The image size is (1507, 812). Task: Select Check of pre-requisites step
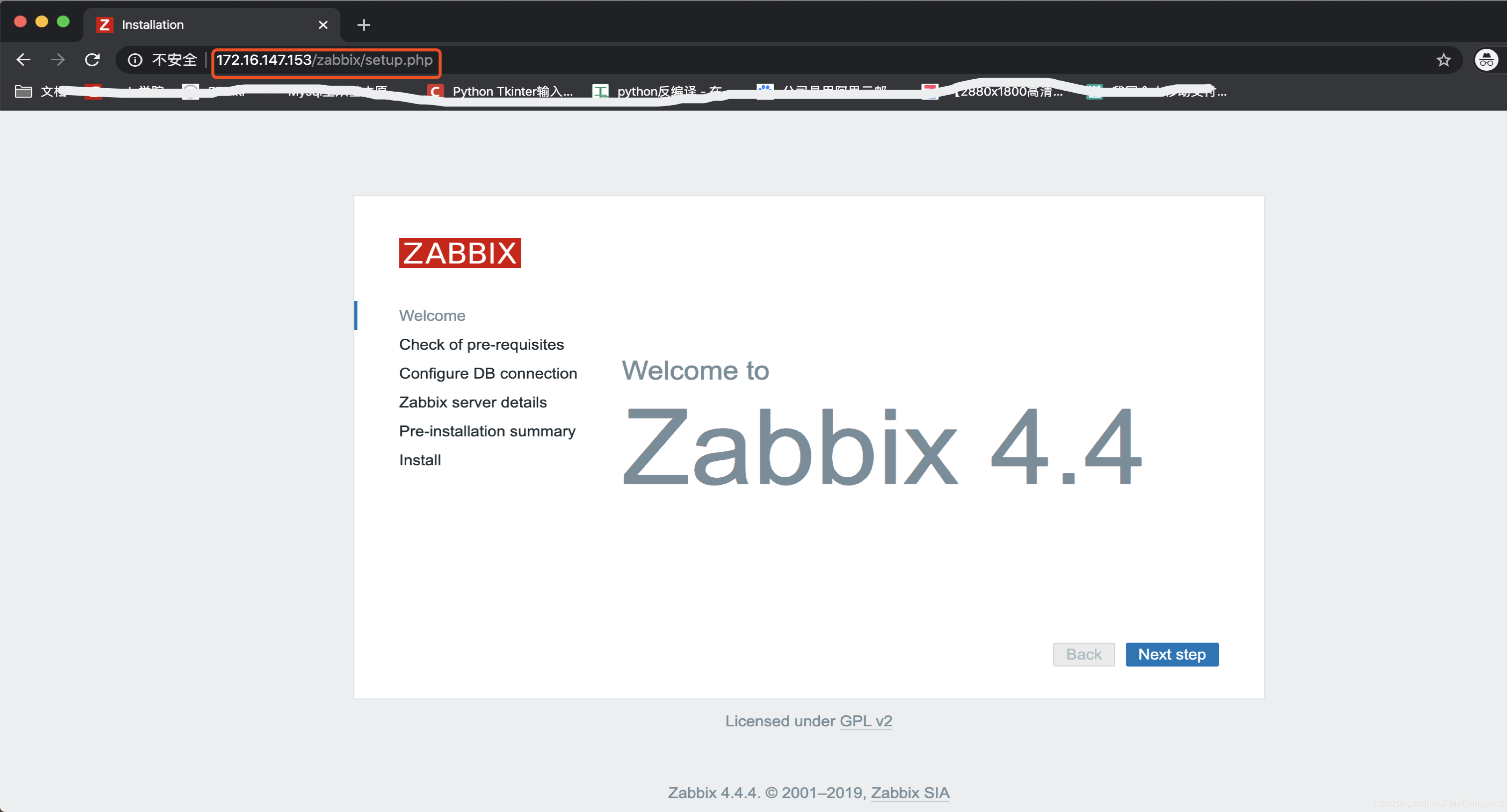(x=481, y=344)
